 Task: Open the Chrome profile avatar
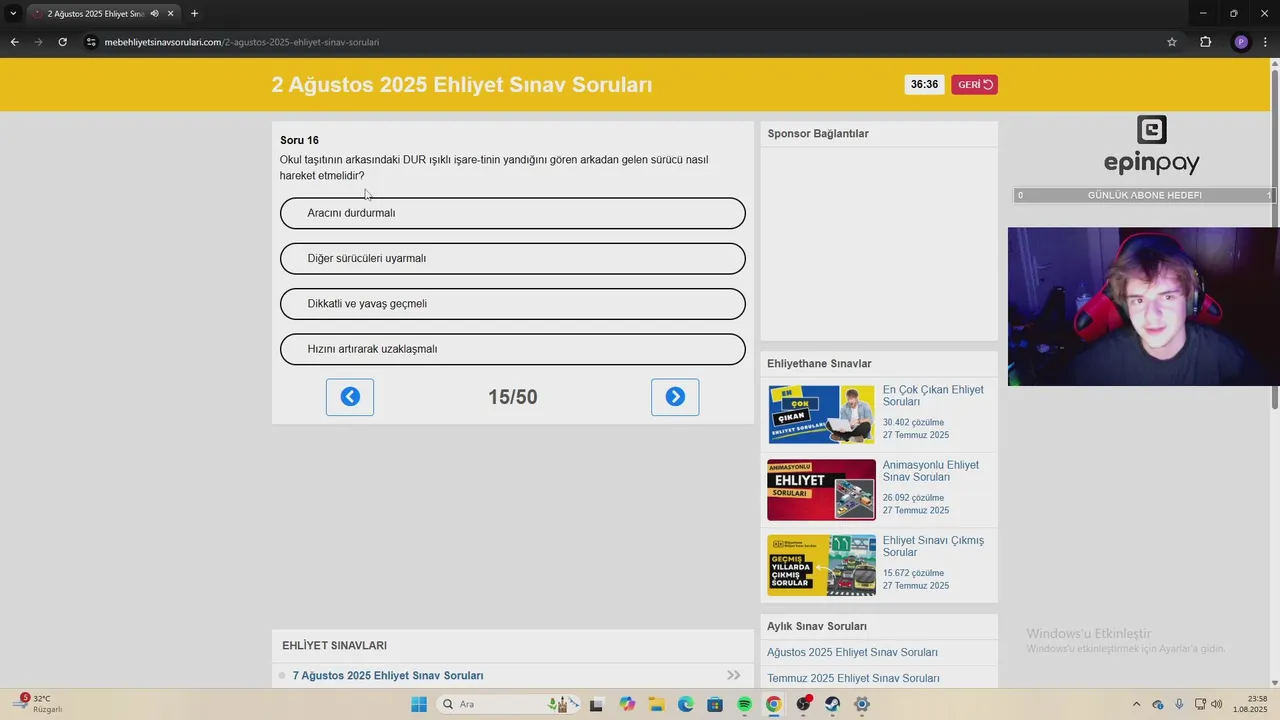tap(1241, 42)
